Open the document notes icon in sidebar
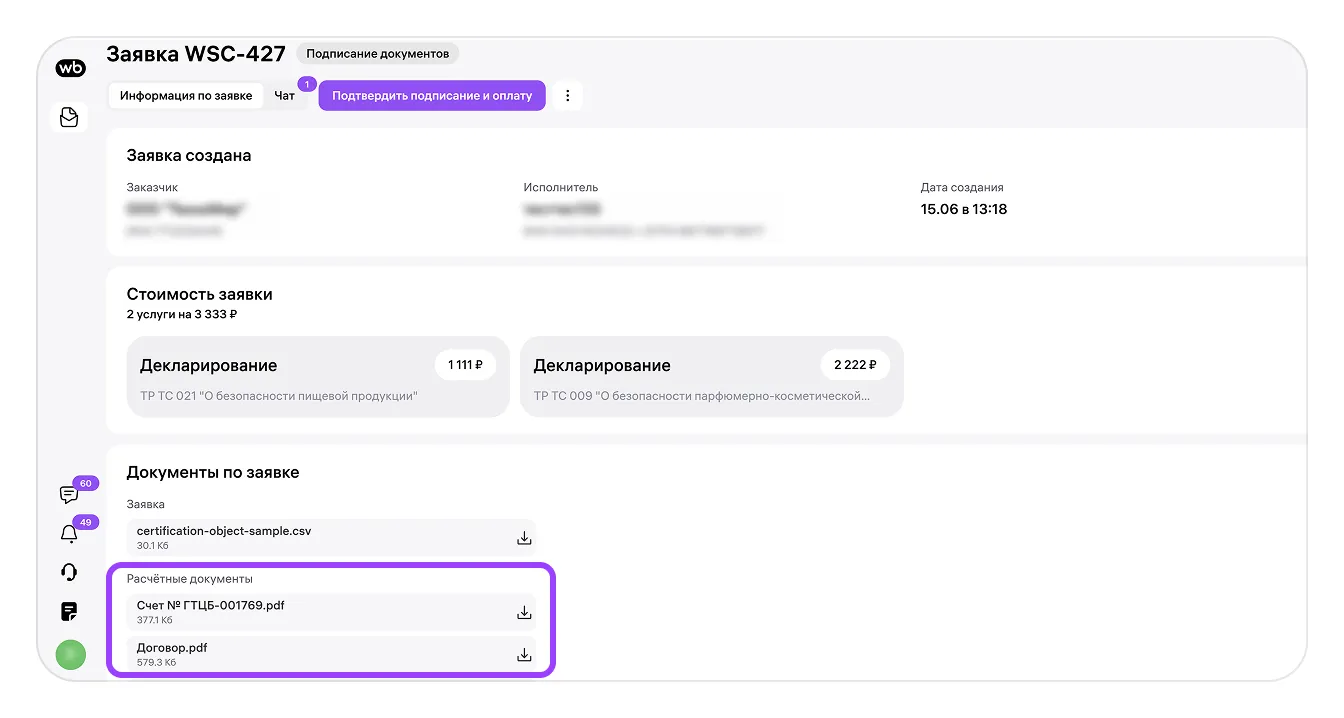Viewport: 1344px width, 718px height. click(69, 611)
